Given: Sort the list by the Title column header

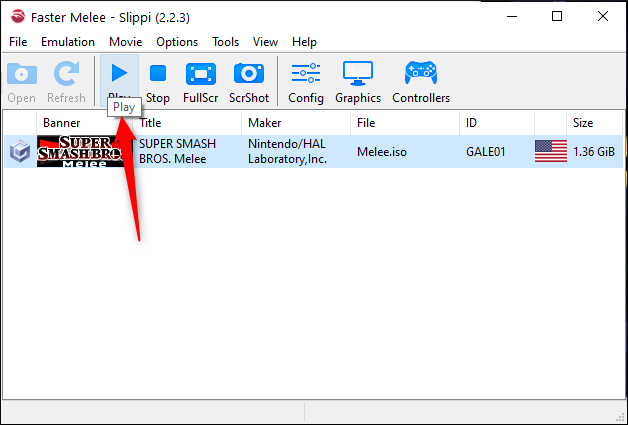Looking at the screenshot, I should coord(187,123).
